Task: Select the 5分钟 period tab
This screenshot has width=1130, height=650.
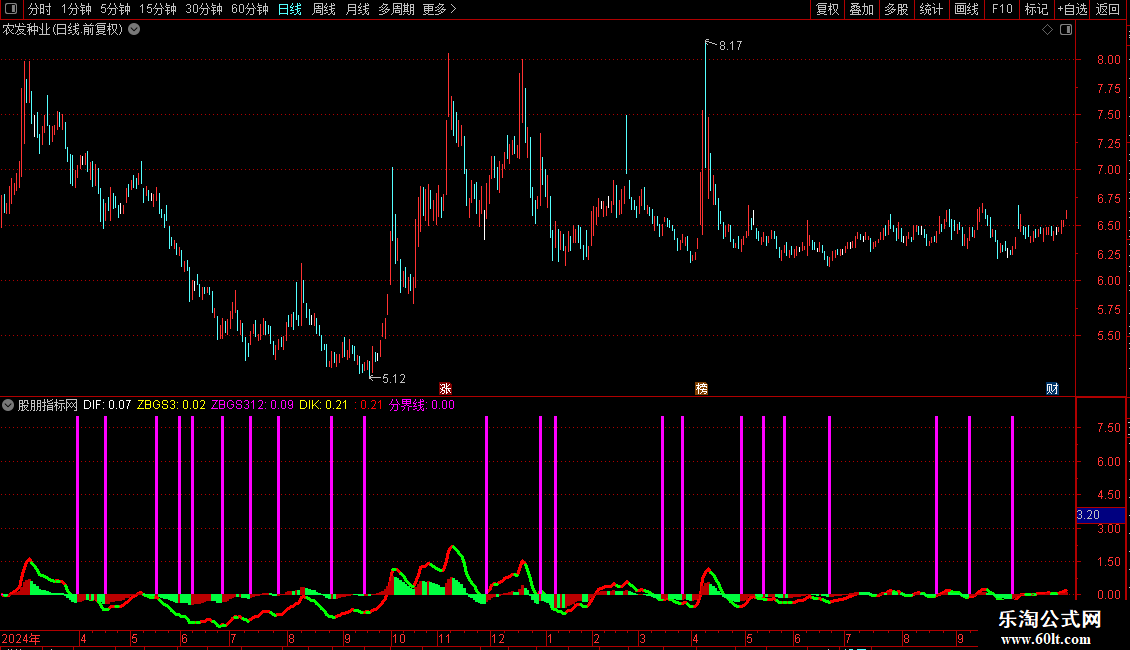Action: tap(115, 9)
